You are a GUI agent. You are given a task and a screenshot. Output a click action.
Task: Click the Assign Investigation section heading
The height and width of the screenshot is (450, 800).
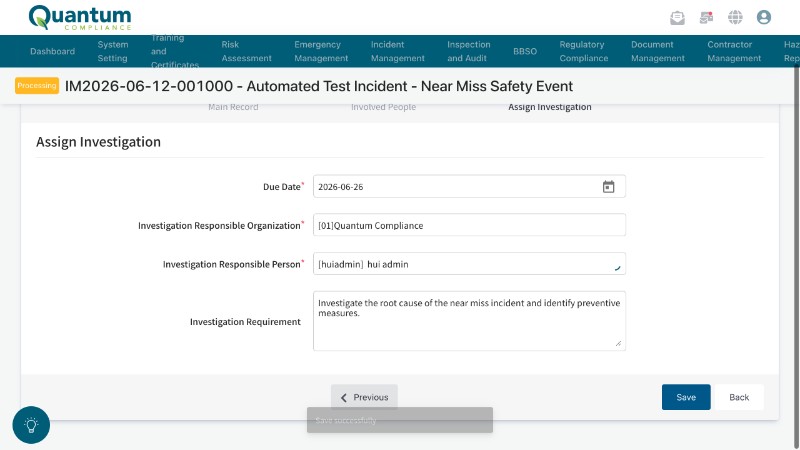click(x=98, y=142)
